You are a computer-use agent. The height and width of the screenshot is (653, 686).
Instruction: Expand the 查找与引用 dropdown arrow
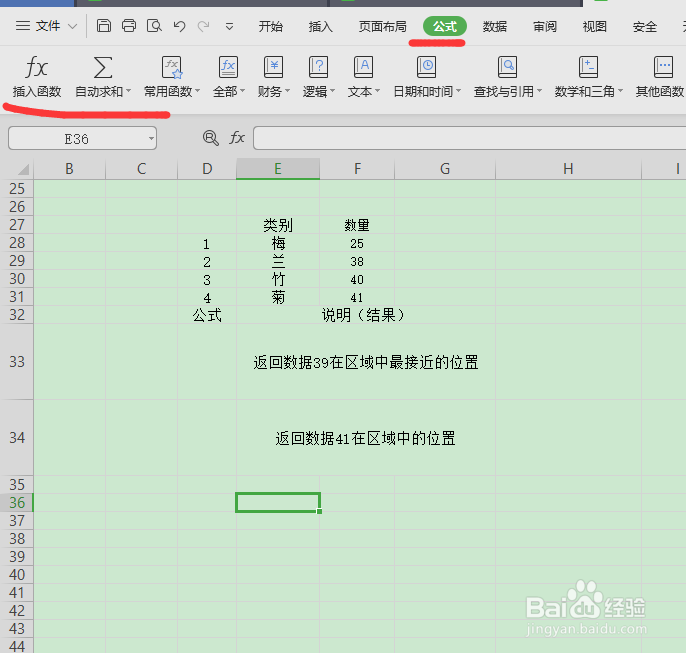(539, 91)
